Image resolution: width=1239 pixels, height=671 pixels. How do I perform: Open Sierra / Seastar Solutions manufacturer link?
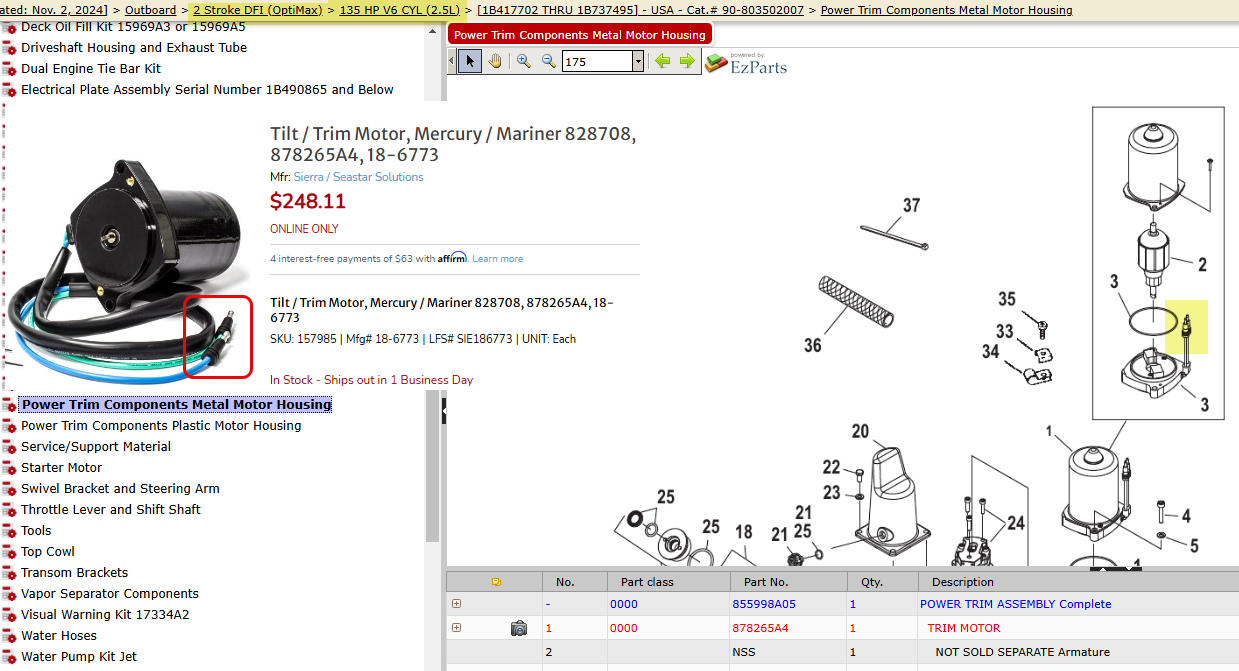pyautogui.click(x=358, y=177)
